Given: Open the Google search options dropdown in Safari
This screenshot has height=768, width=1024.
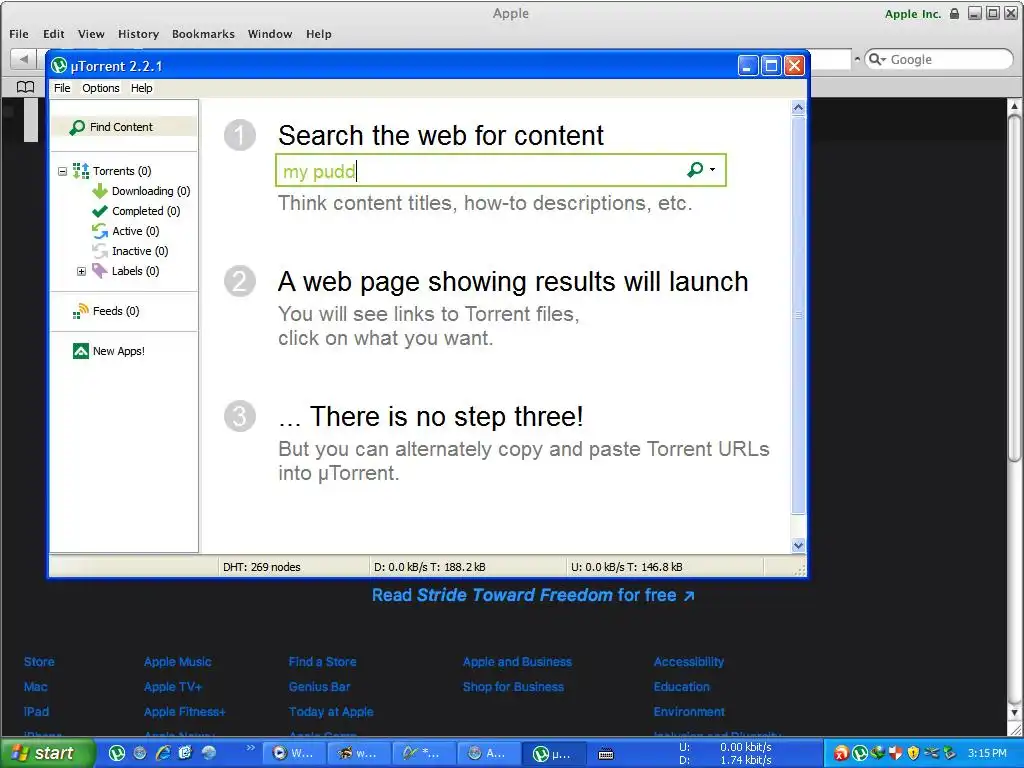Looking at the screenshot, I should [x=884, y=60].
